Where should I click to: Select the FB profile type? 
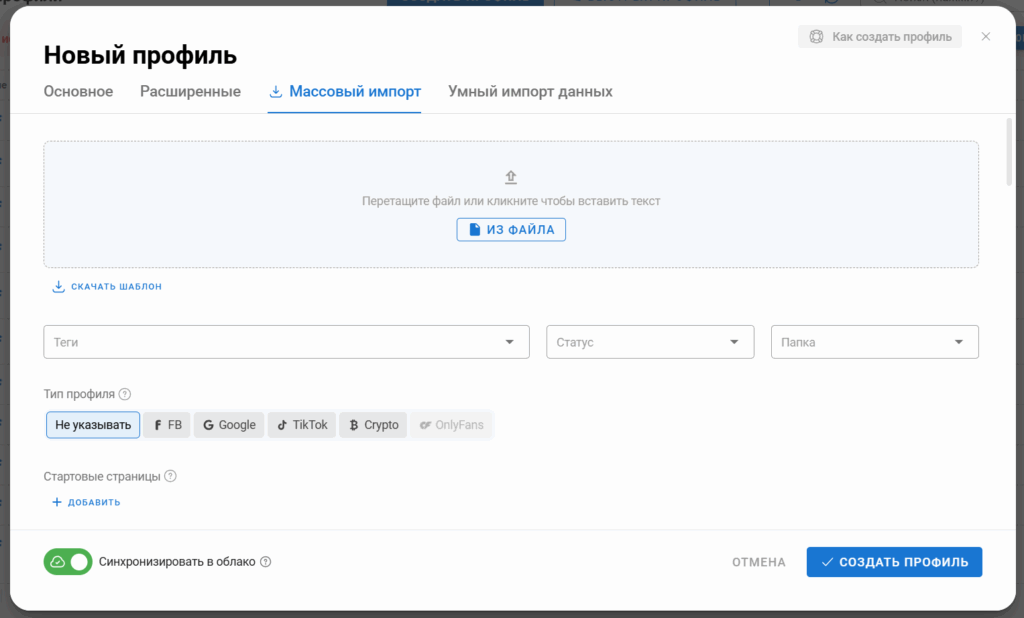pyautogui.click(x=167, y=425)
